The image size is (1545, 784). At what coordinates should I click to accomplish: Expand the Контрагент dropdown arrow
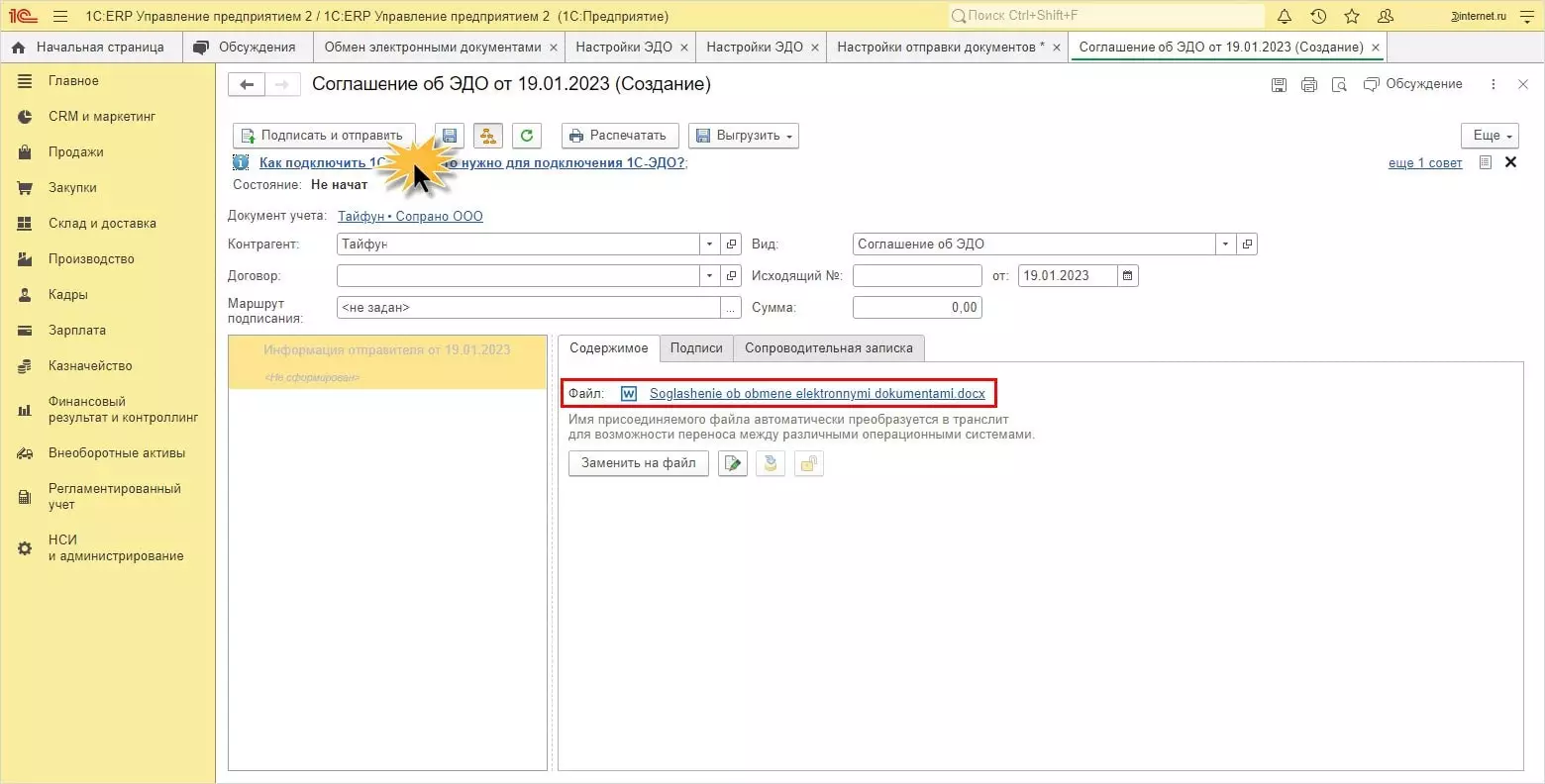click(709, 245)
